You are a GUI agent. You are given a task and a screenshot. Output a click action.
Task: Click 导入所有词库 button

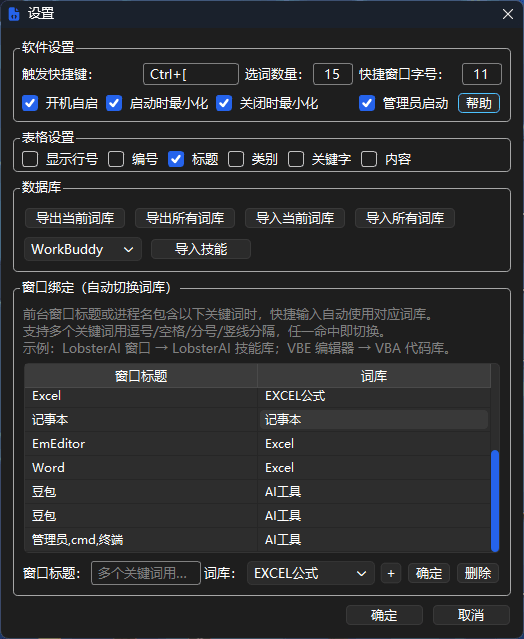405,218
